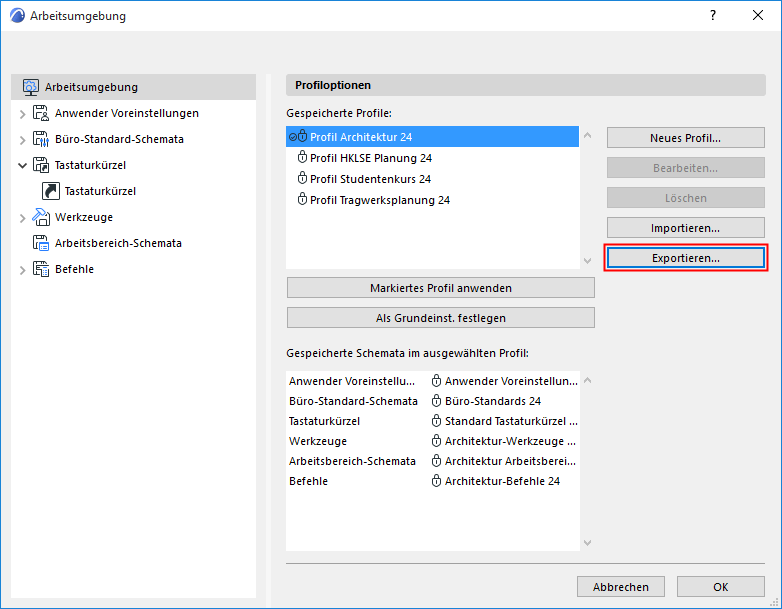The image size is (782, 609).
Task: Click the Anwender Voreinstellungen icon
Action: pyautogui.click(x=41, y=113)
